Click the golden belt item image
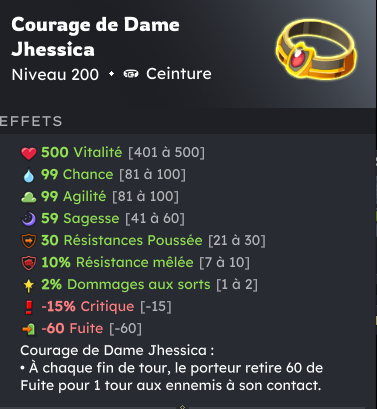The image size is (377, 409). pyautogui.click(x=316, y=49)
